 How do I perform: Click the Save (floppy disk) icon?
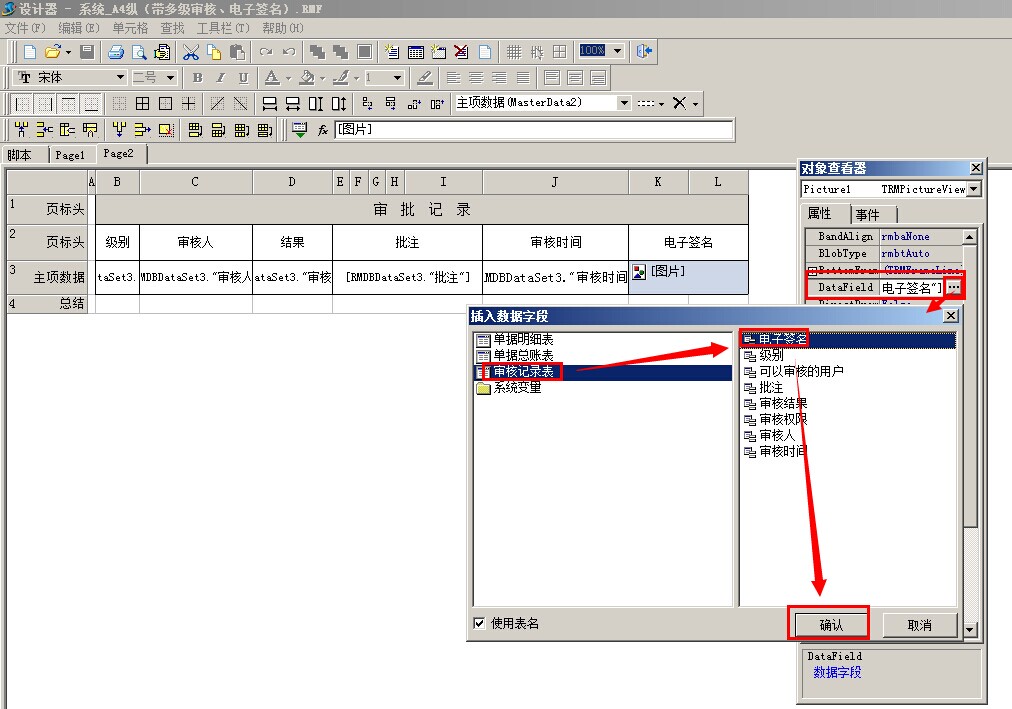87,51
